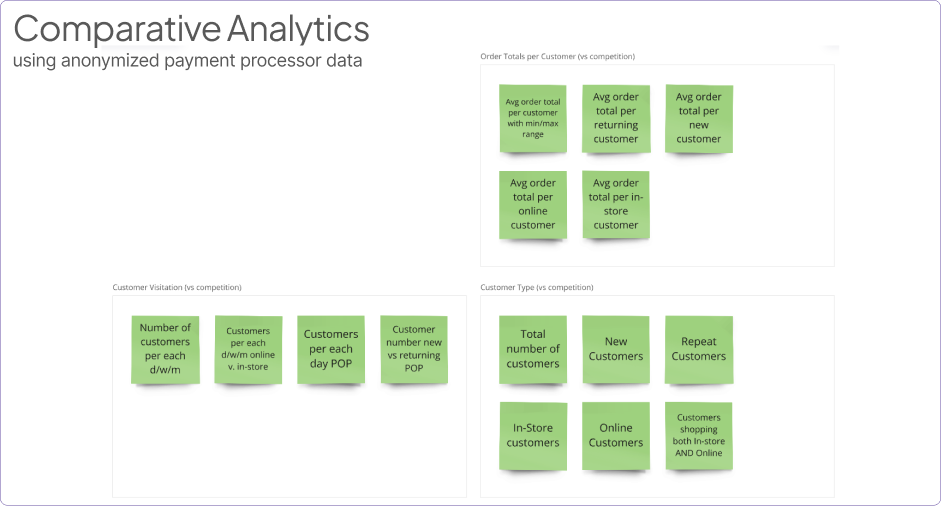Click the "Avg order total per returning customer" note
Image resolution: width=941 pixels, height=506 pixels.
616,118
